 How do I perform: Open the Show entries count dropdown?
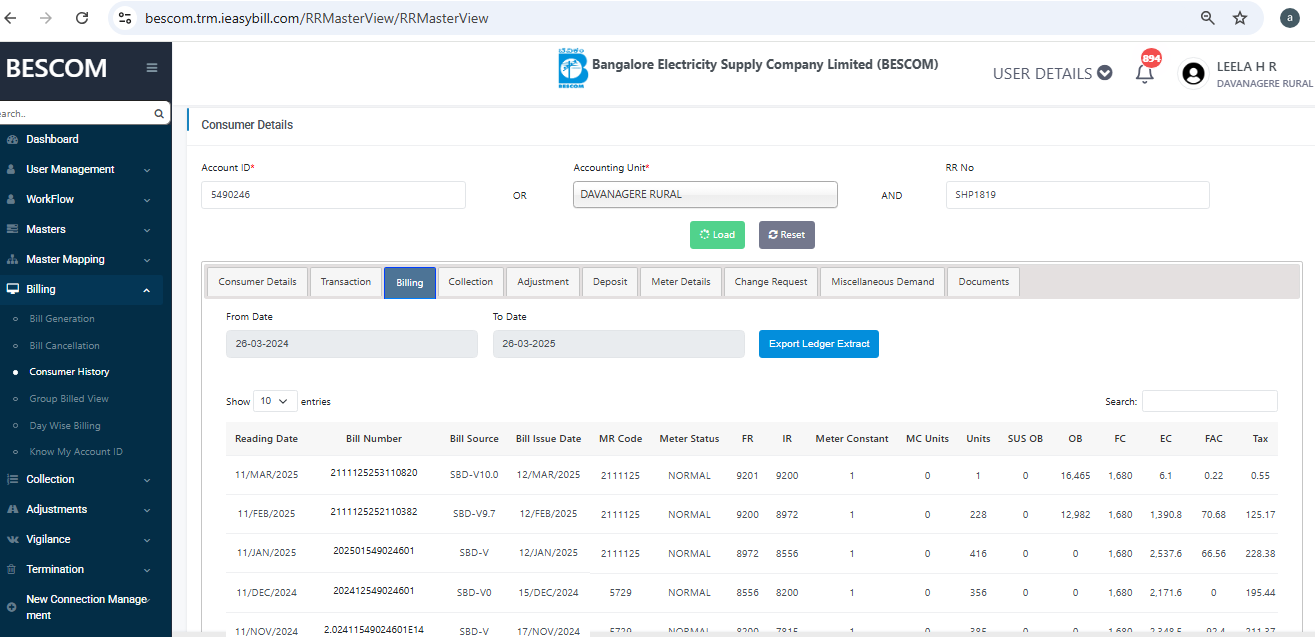coord(276,401)
